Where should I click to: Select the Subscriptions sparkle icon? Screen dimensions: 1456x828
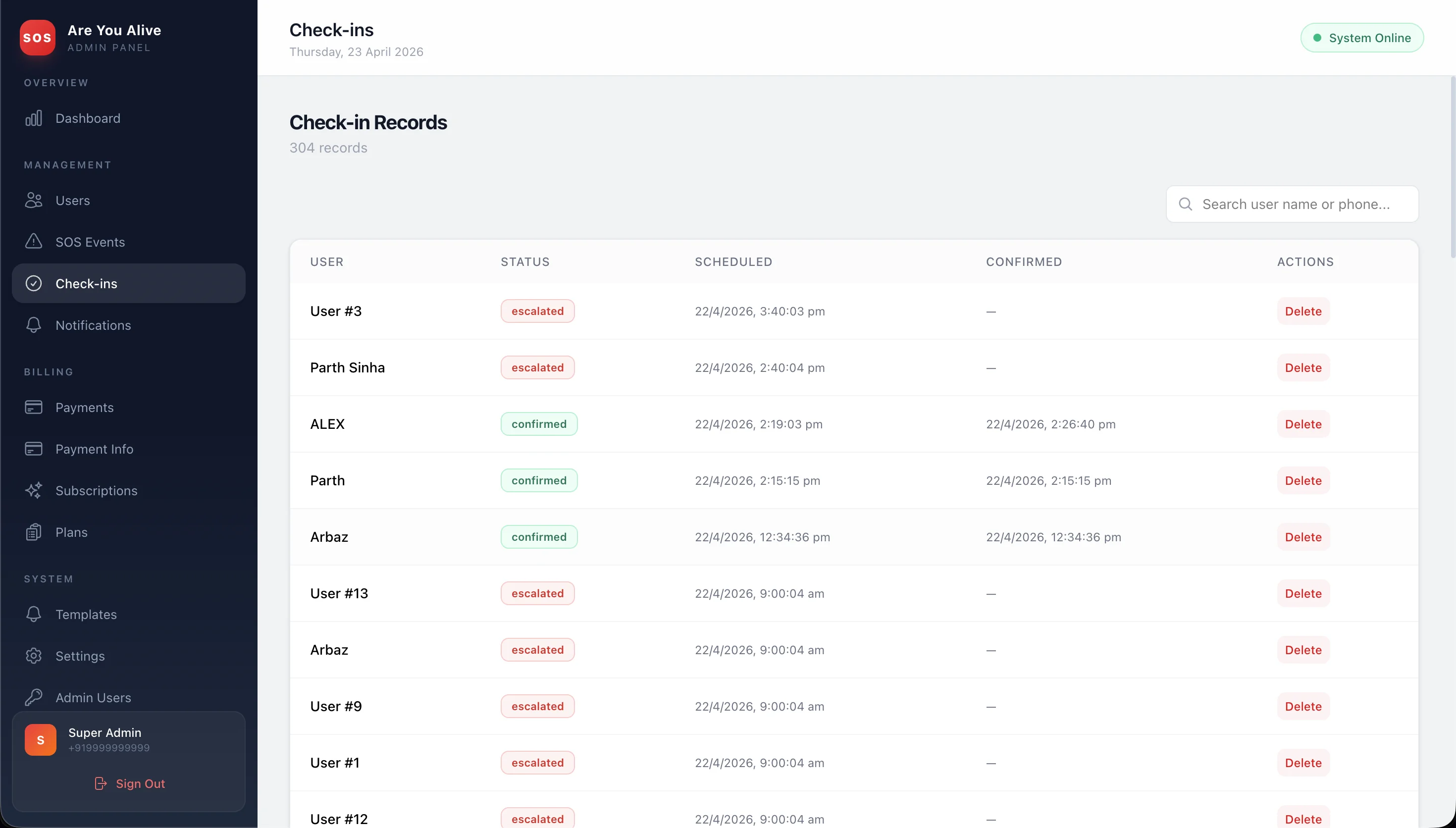click(34, 490)
